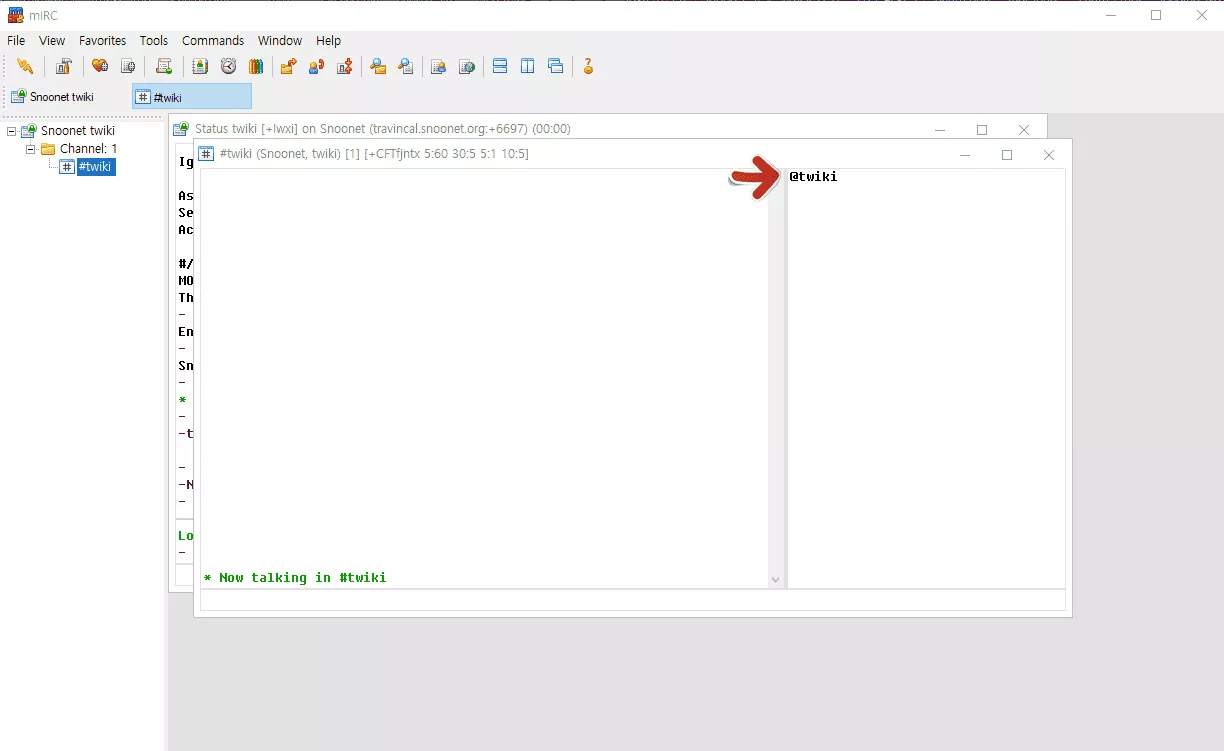Screen dimensions: 1224x751
Task: Open the Scripts Editor scroll icon
Action: (x=164, y=67)
